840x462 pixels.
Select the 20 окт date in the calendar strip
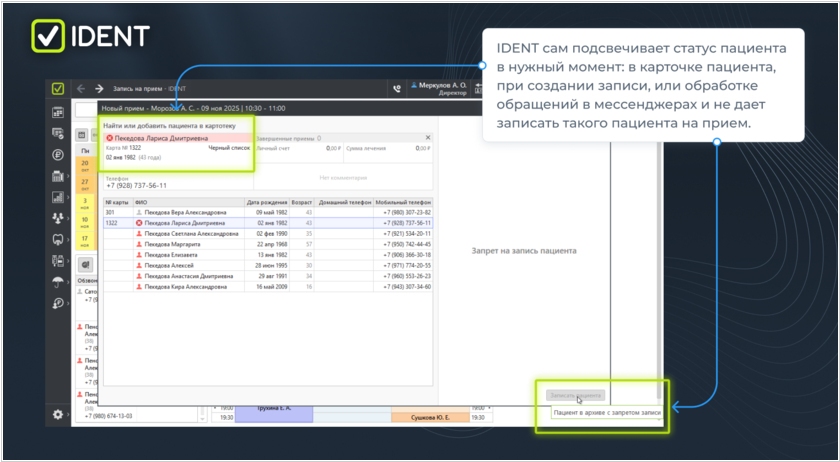(85, 163)
